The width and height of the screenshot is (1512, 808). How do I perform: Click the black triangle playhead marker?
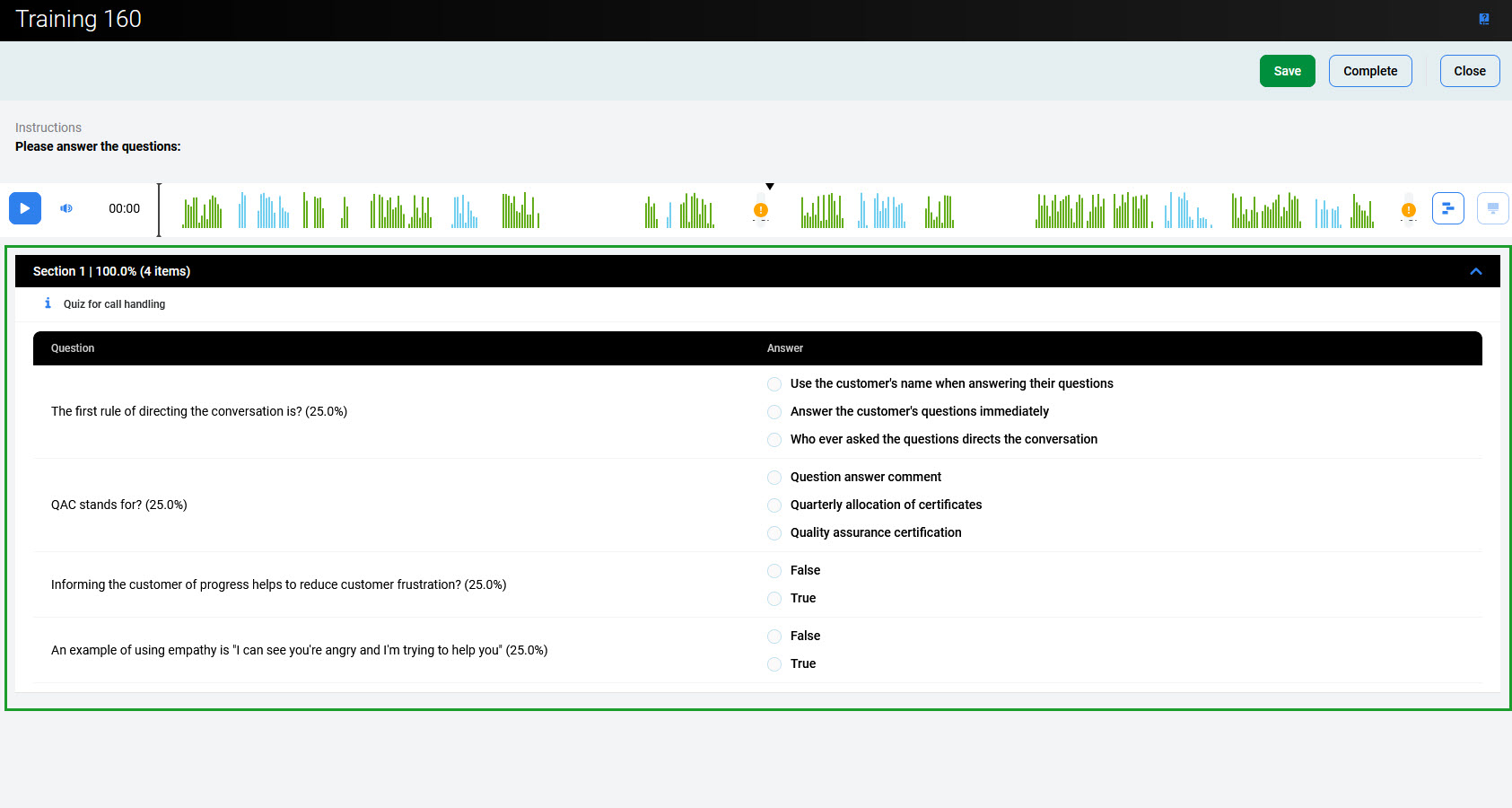(770, 187)
